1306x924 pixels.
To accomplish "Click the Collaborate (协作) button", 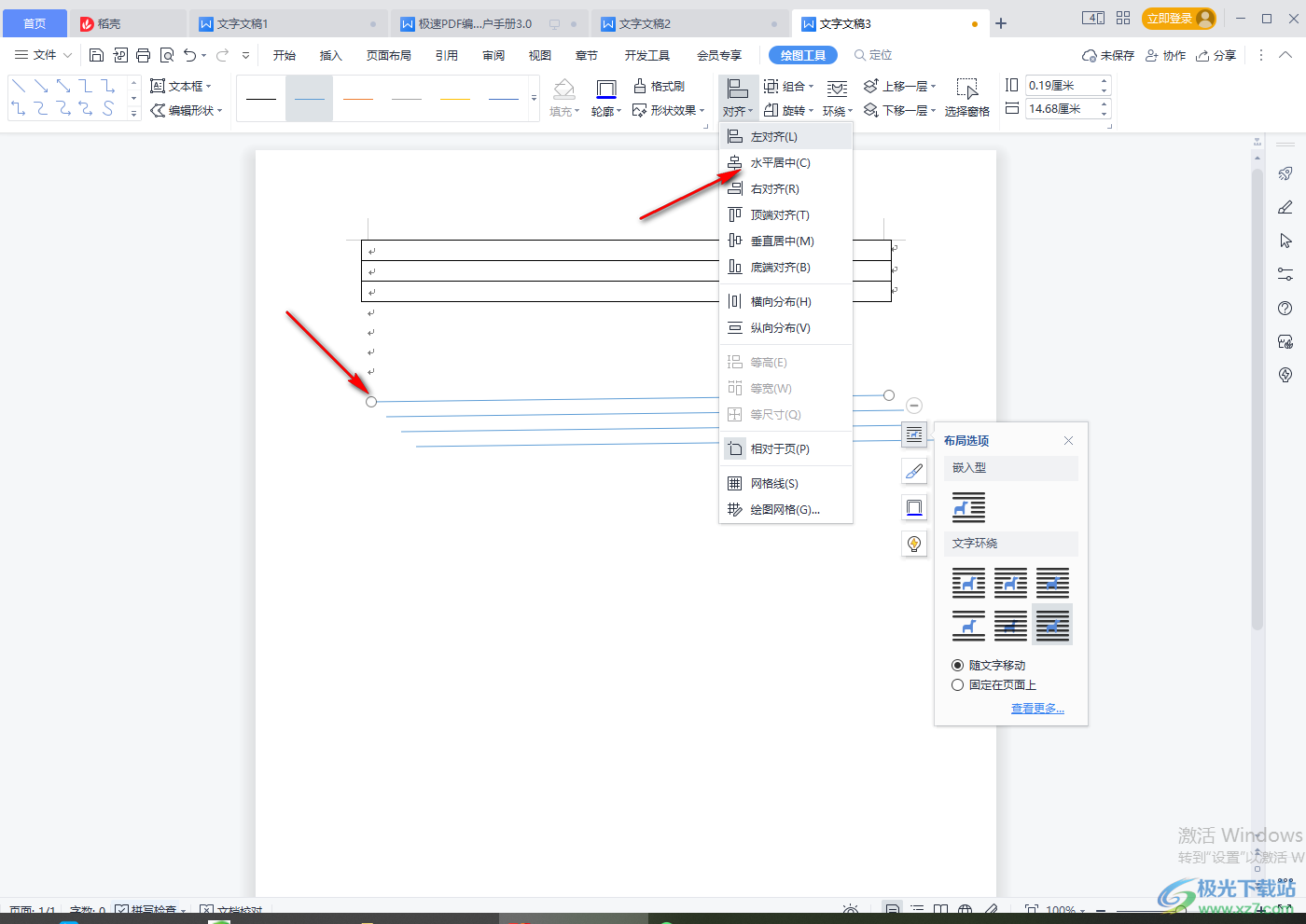I will pyautogui.click(x=1165, y=55).
